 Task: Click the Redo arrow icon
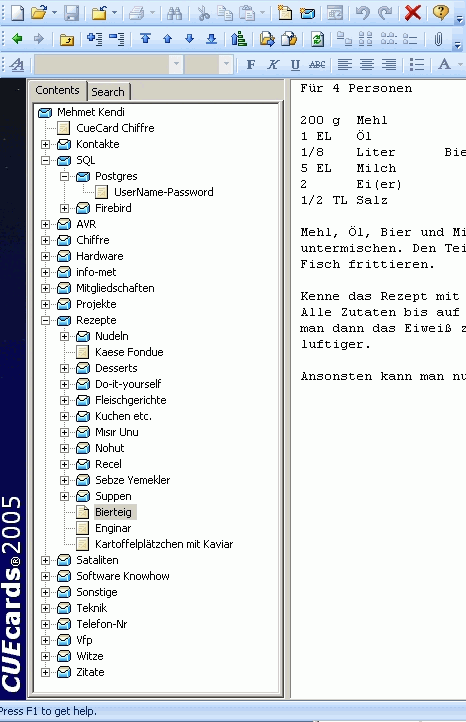385,12
